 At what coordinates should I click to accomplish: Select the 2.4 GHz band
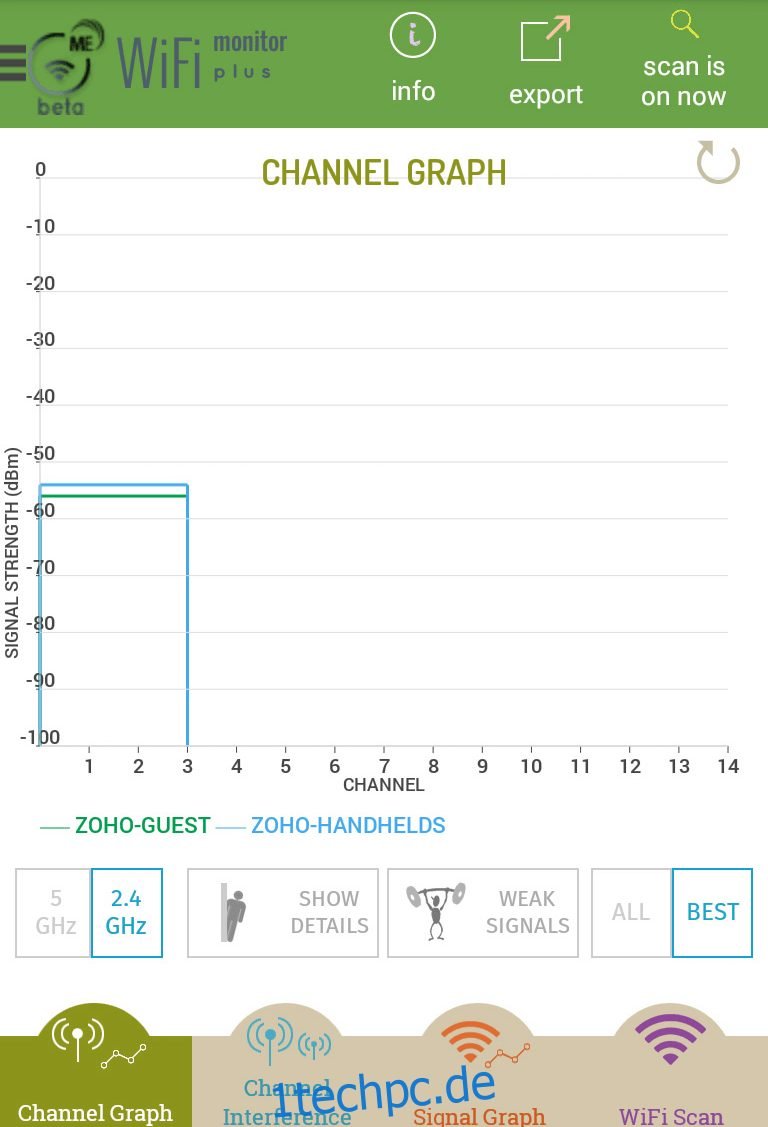pos(126,913)
